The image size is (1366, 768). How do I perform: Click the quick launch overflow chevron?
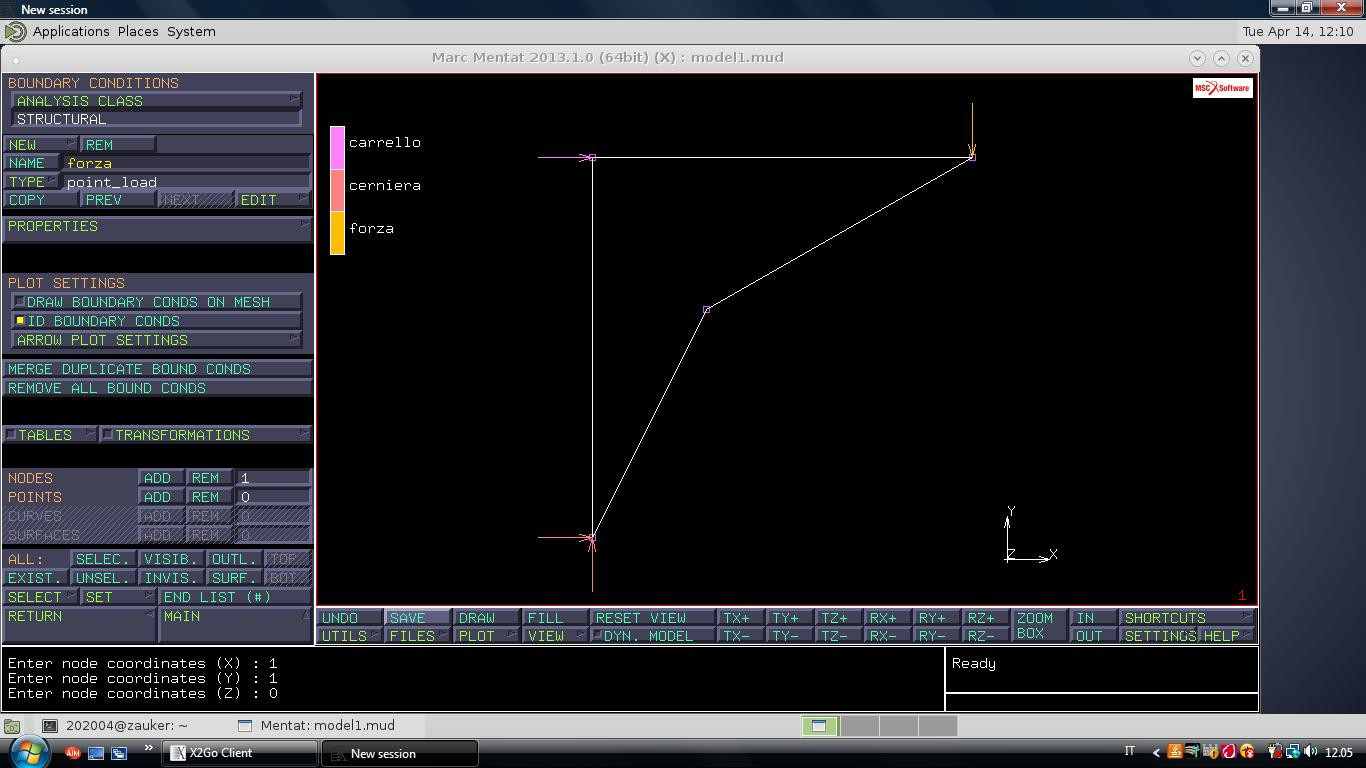[148, 748]
